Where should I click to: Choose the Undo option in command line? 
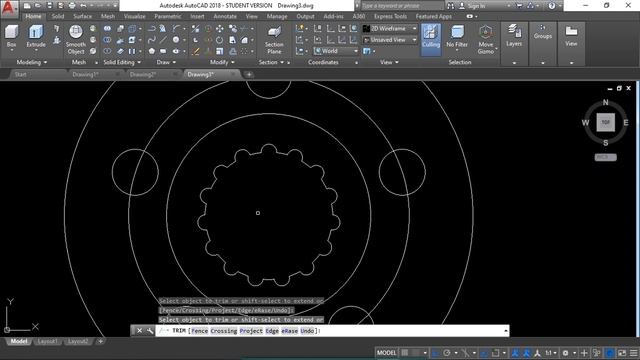click(x=307, y=331)
